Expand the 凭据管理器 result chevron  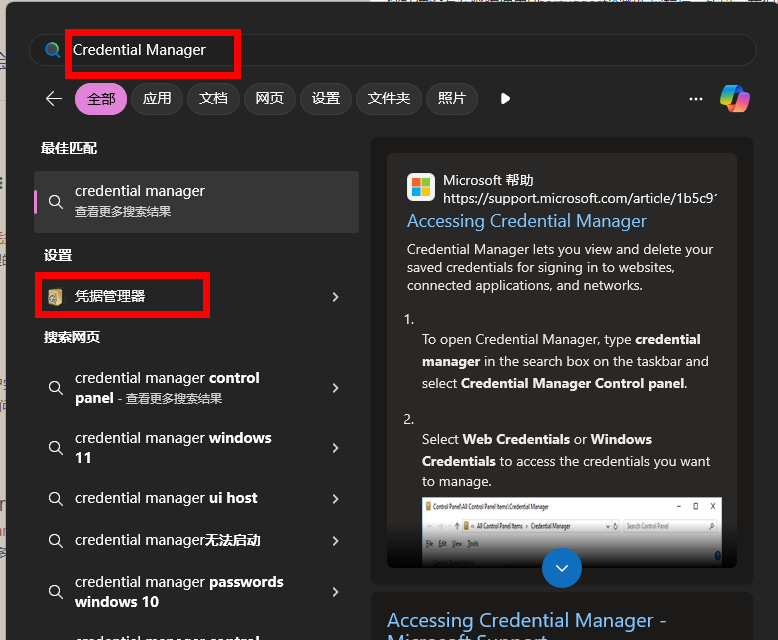[x=335, y=297]
